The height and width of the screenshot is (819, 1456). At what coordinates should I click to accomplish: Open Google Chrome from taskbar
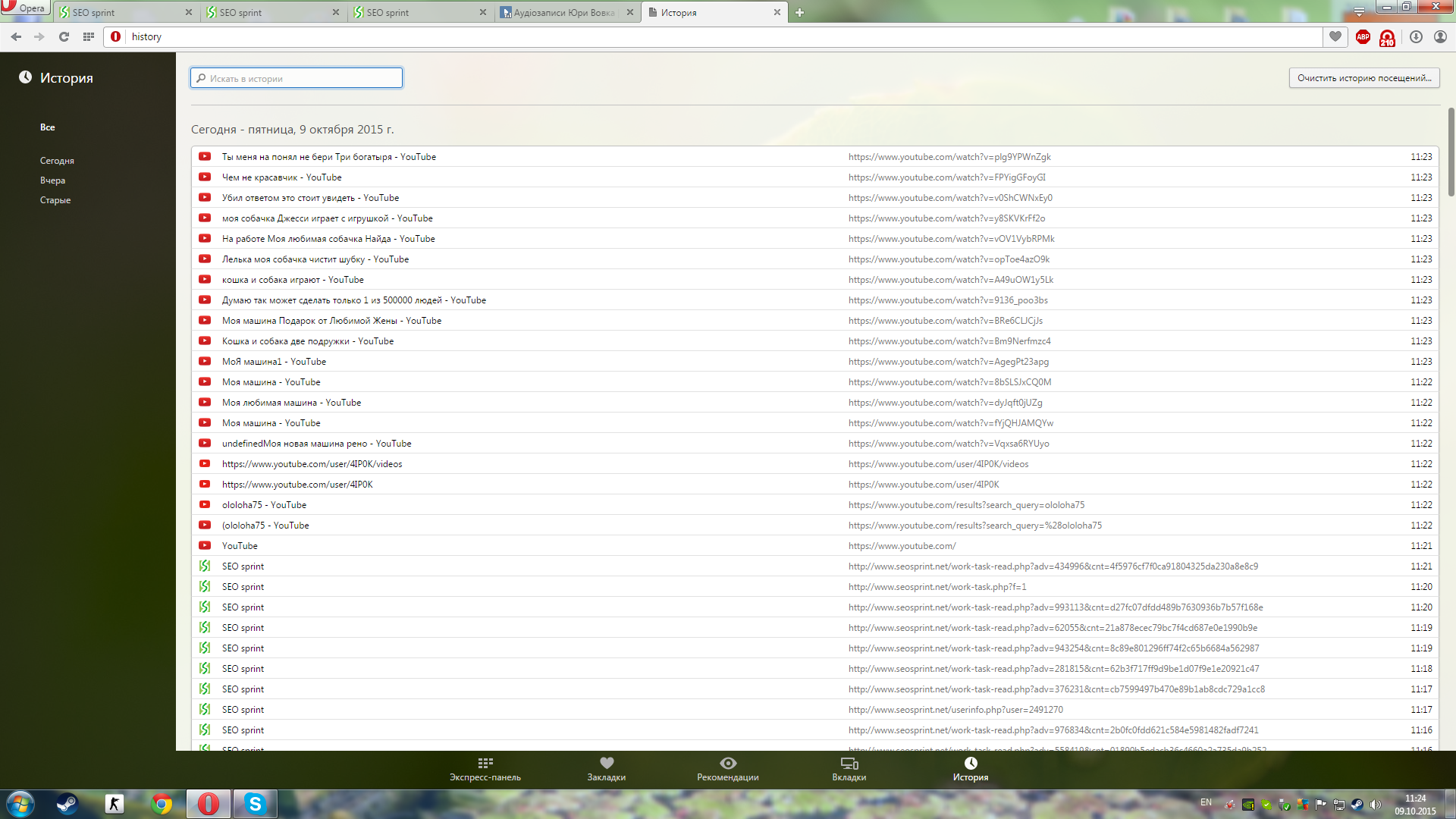click(x=161, y=804)
